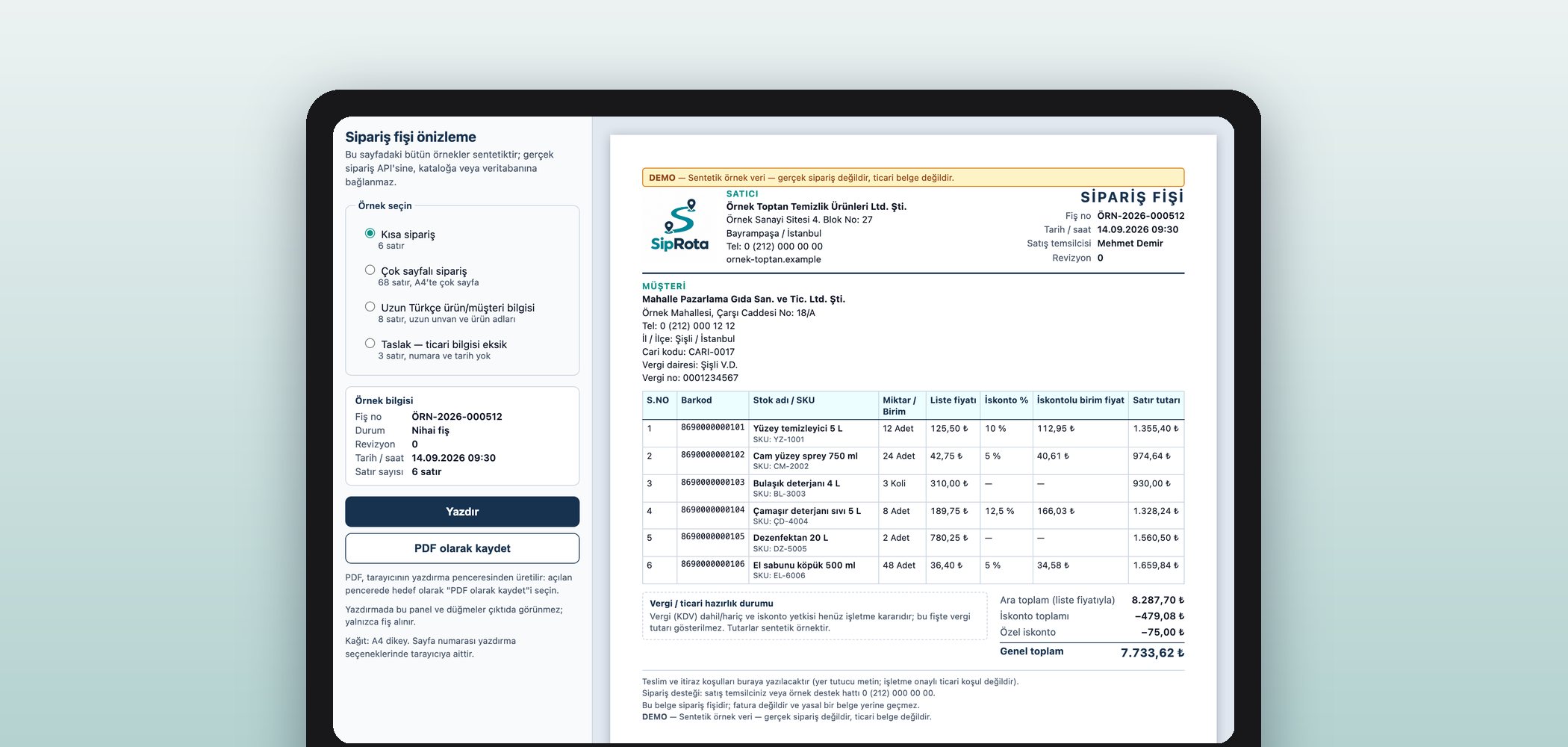Select Uzun Türkçe ürün/müşteri bilgisi option
The image size is (1568, 747).
click(x=370, y=306)
